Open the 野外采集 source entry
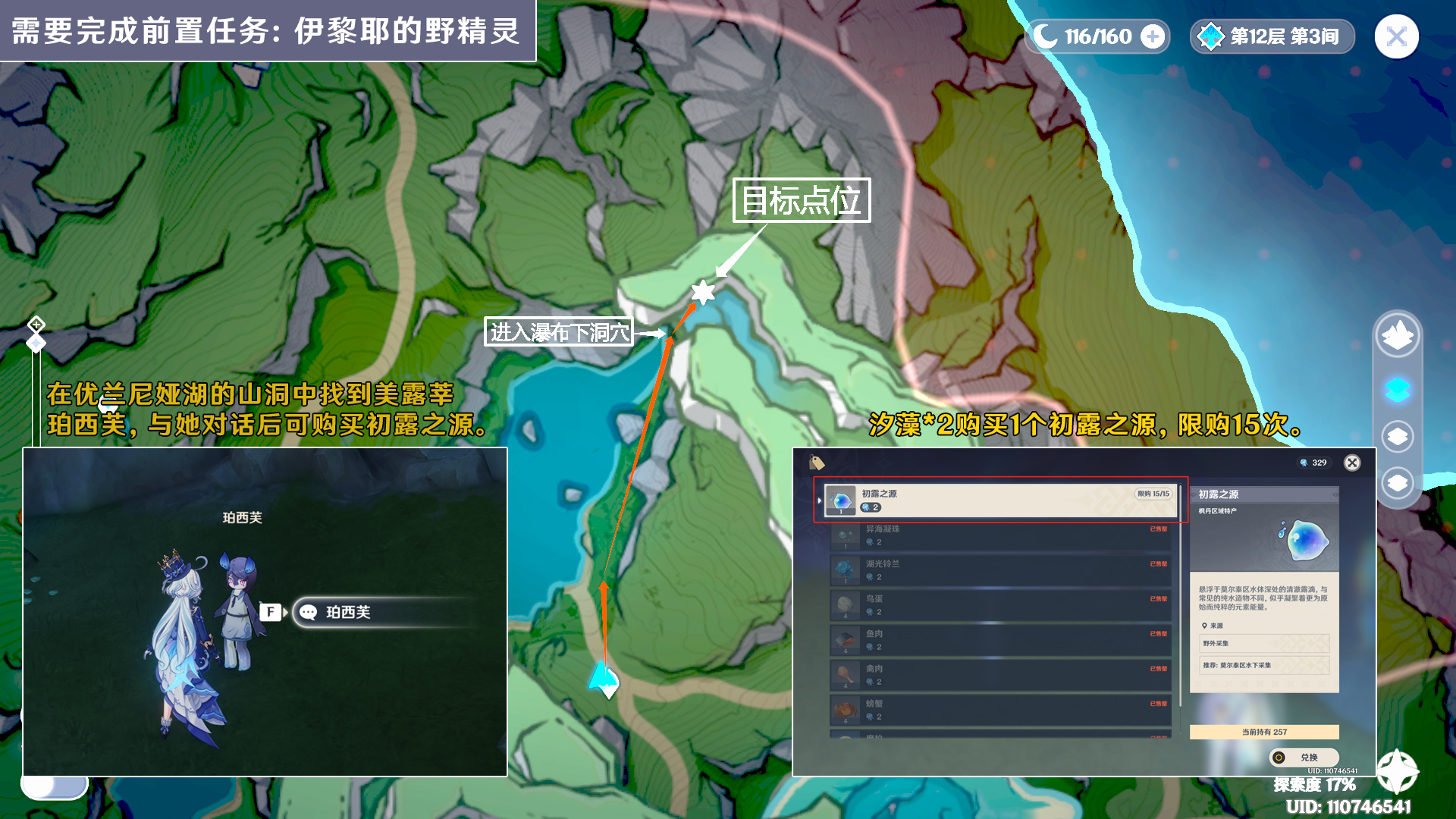The height and width of the screenshot is (819, 1456). click(x=1264, y=643)
